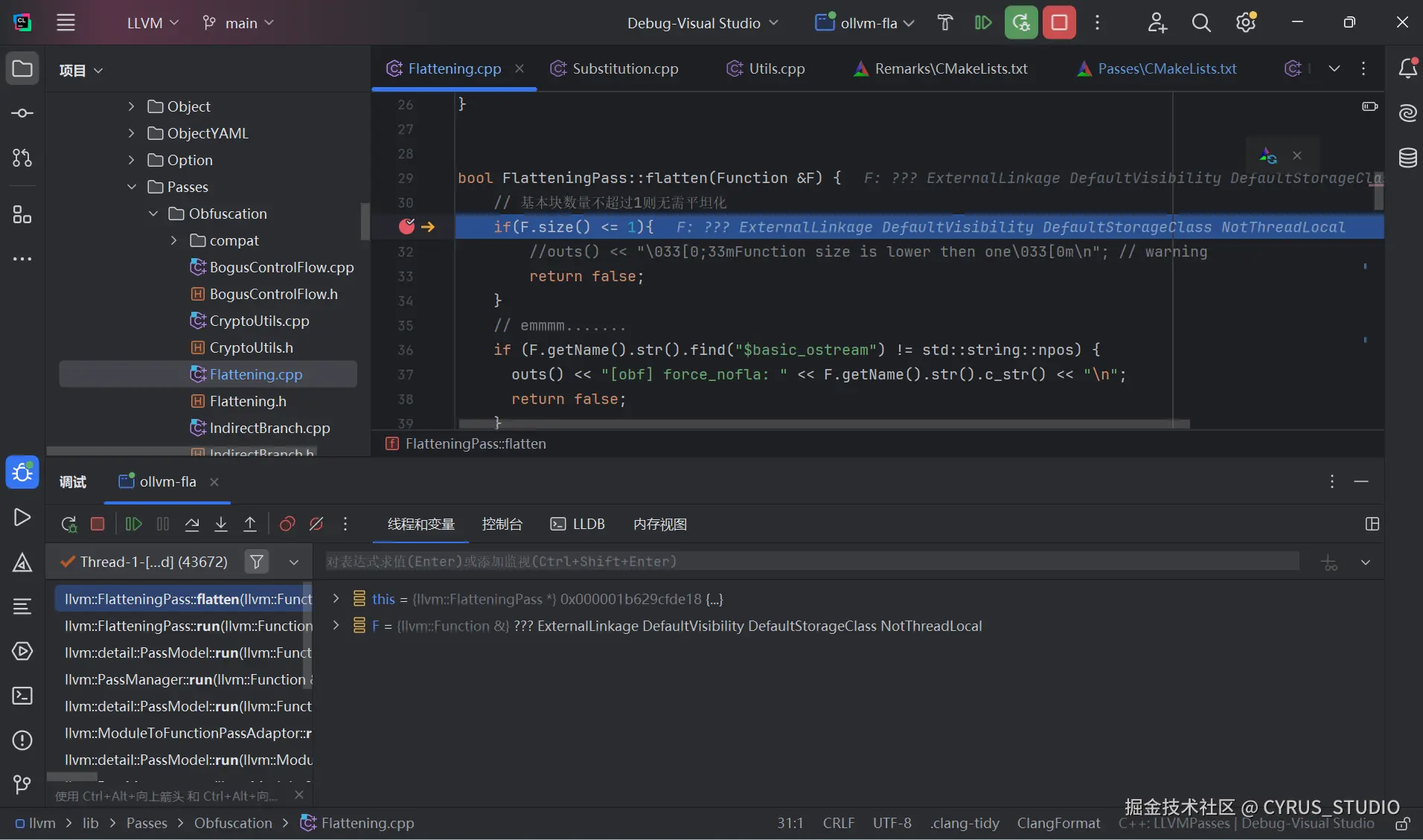The height and width of the screenshot is (840, 1423).
Task: Expand the Object folder
Action: pos(132,106)
